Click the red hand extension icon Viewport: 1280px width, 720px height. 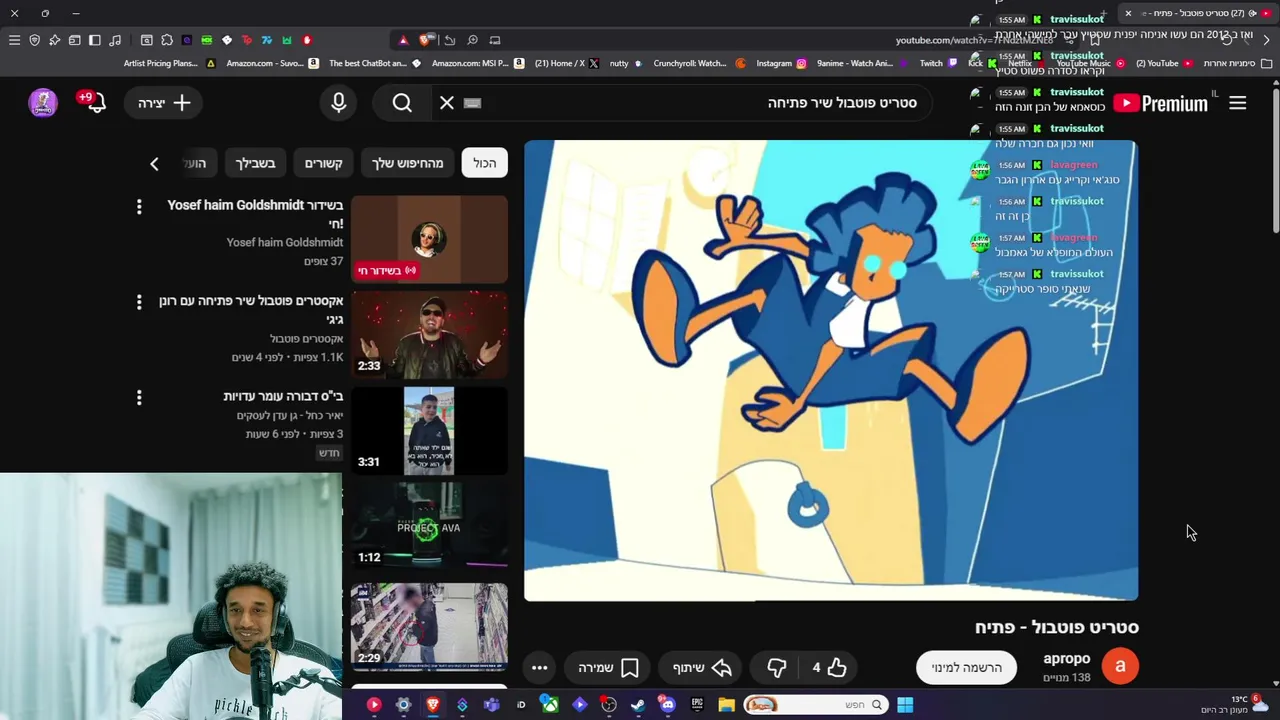(307, 40)
